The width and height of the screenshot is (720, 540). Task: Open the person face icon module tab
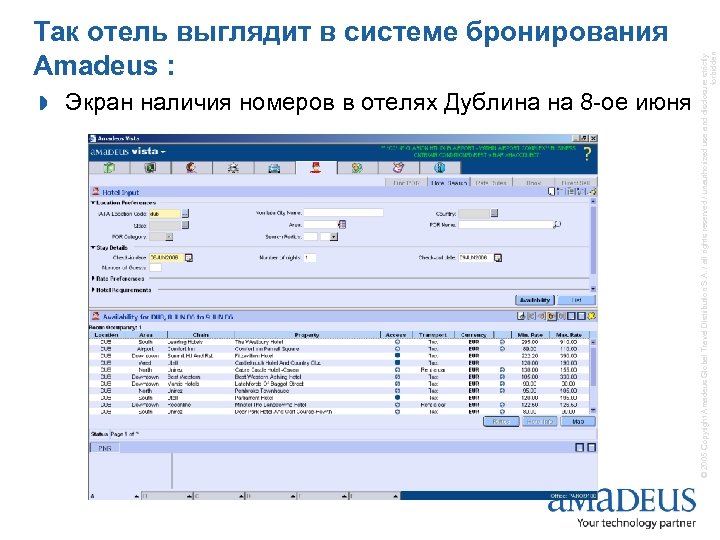click(191, 168)
